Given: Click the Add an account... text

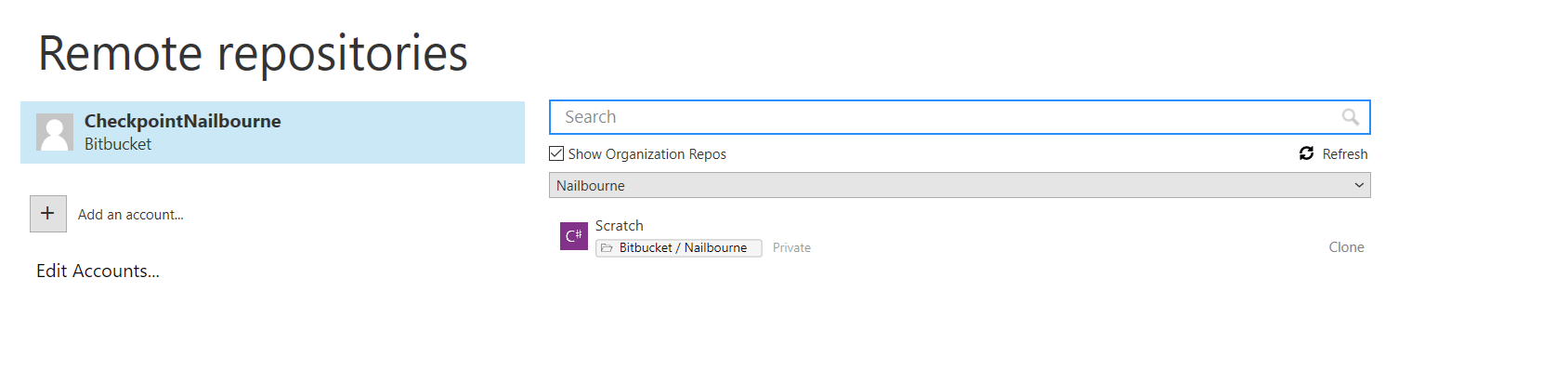Looking at the screenshot, I should pyautogui.click(x=131, y=215).
